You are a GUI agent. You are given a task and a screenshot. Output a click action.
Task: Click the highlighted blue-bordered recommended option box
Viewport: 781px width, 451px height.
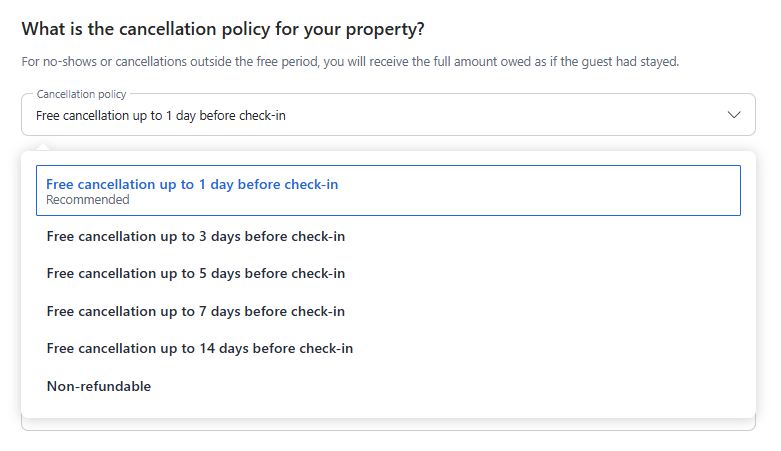click(x=388, y=190)
